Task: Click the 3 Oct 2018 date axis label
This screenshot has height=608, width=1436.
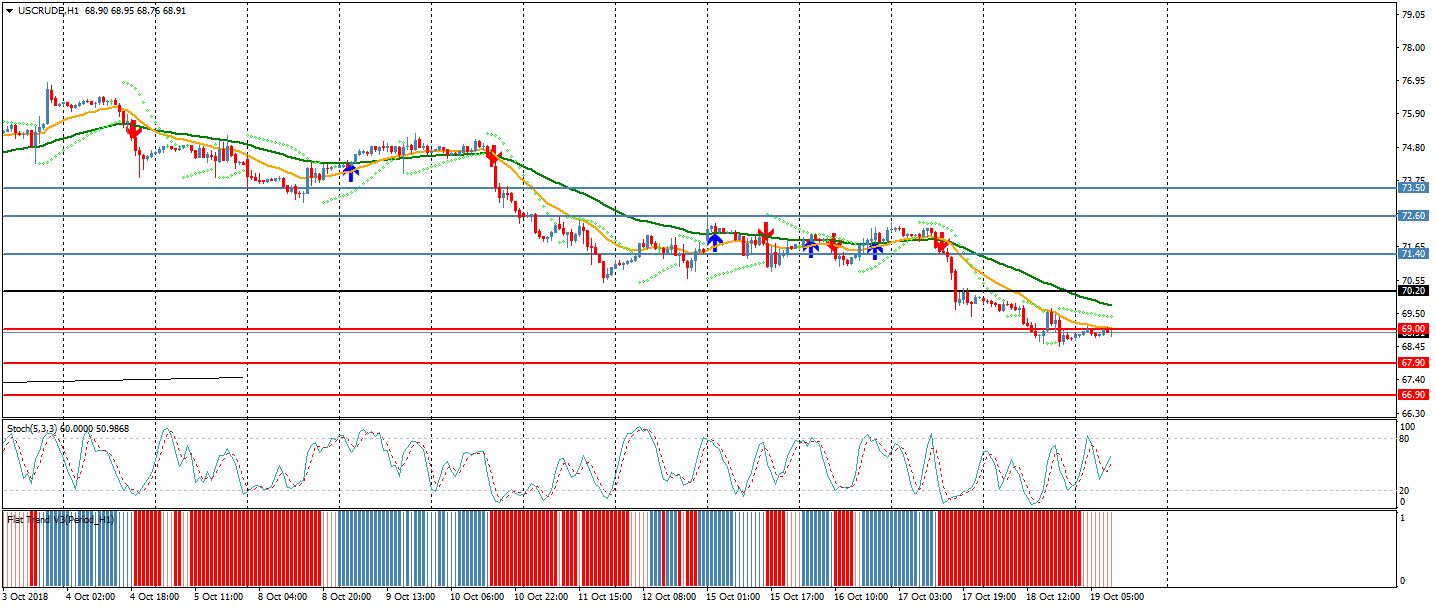Action: (25, 597)
